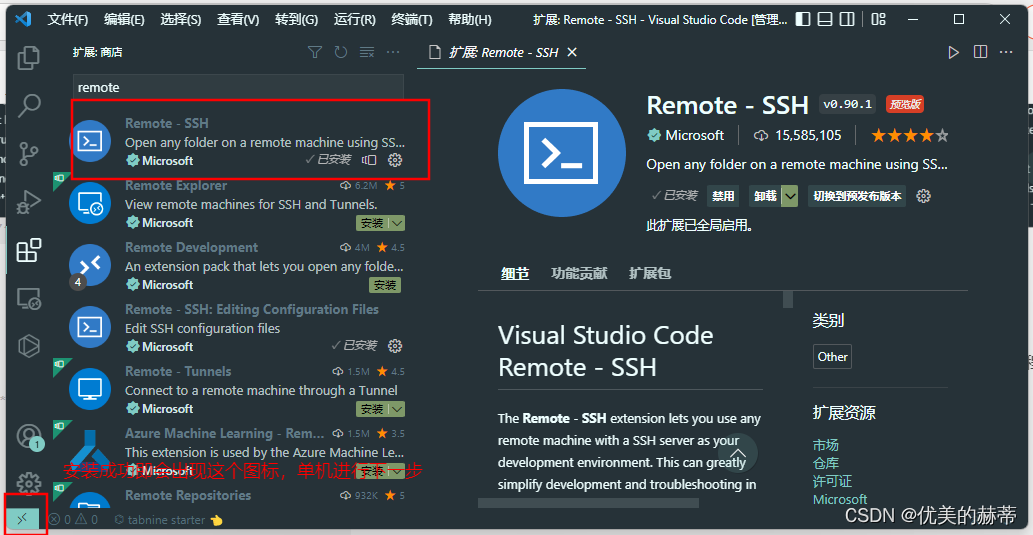Screen dimensions: 1033x535
Task: Toggle primary sidebar visibility in title bar
Action: (802, 19)
